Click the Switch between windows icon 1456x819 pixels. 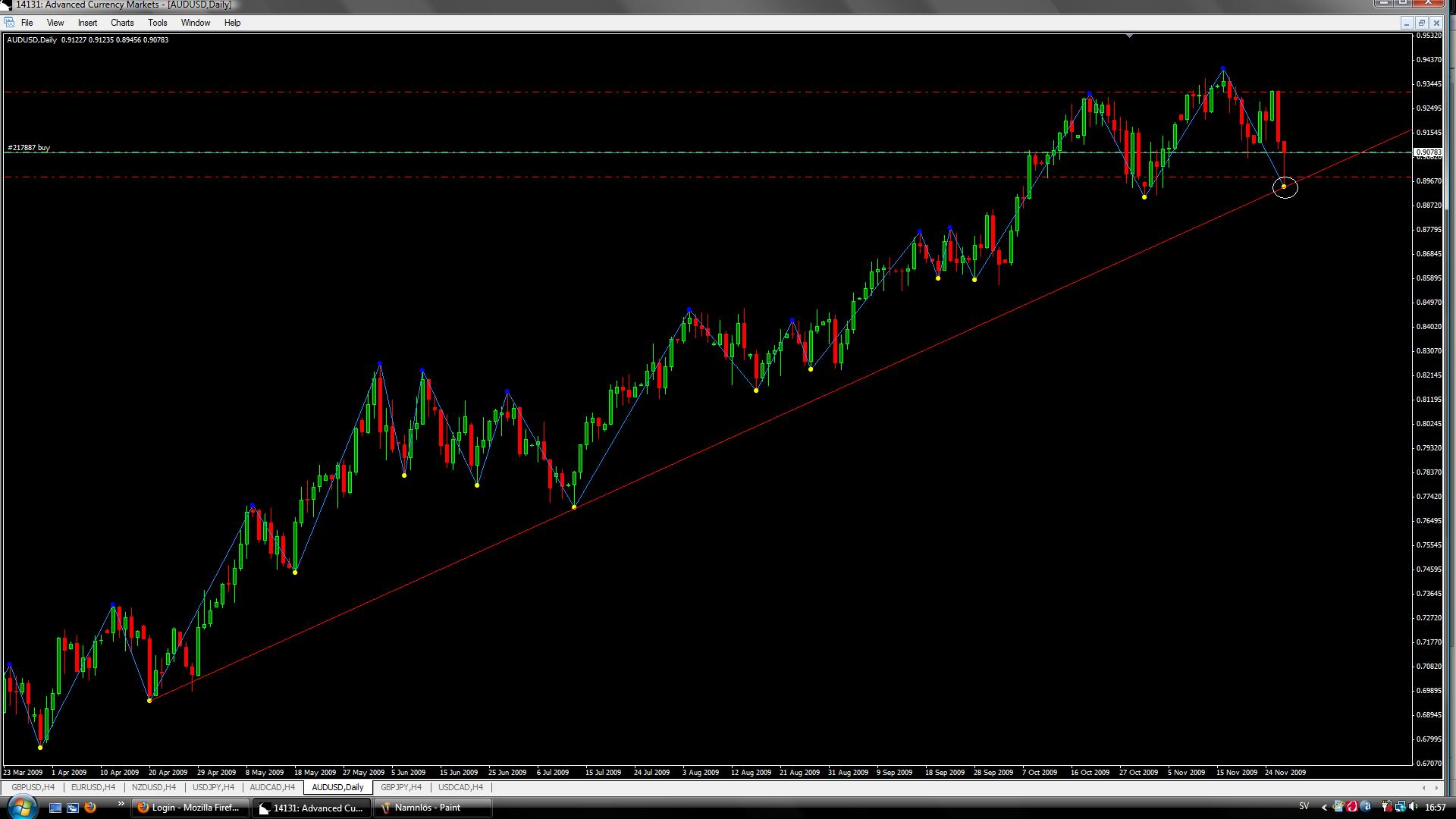pos(72,808)
